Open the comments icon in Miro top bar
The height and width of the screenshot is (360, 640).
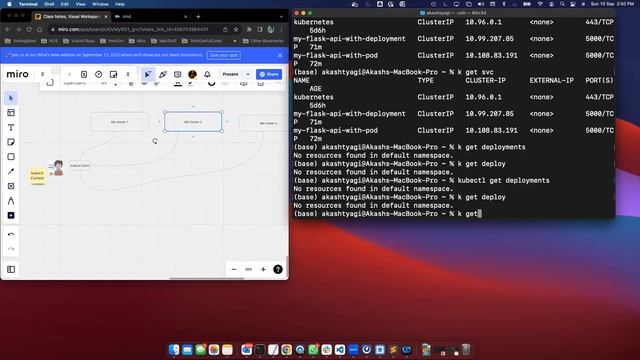click(178, 74)
